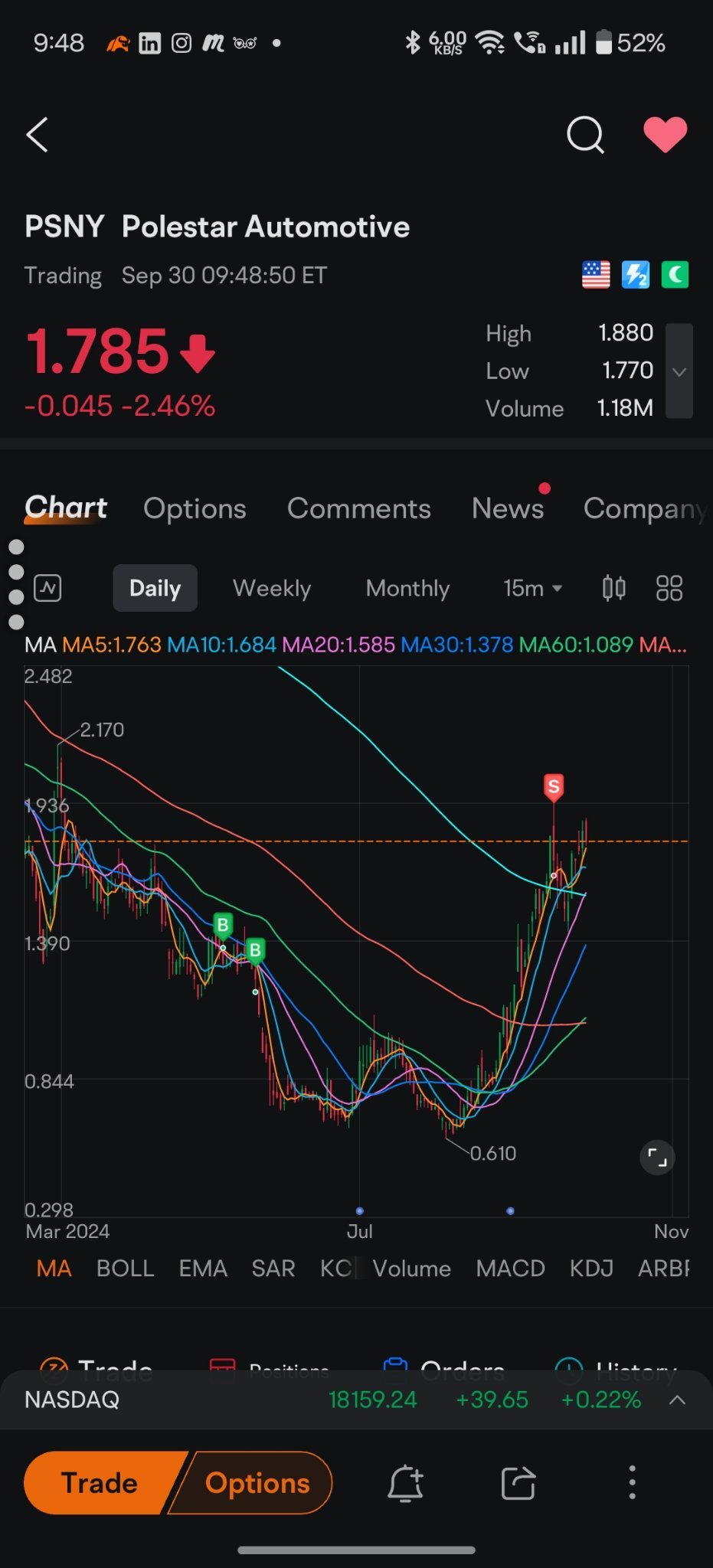Open the News tab

click(x=508, y=508)
